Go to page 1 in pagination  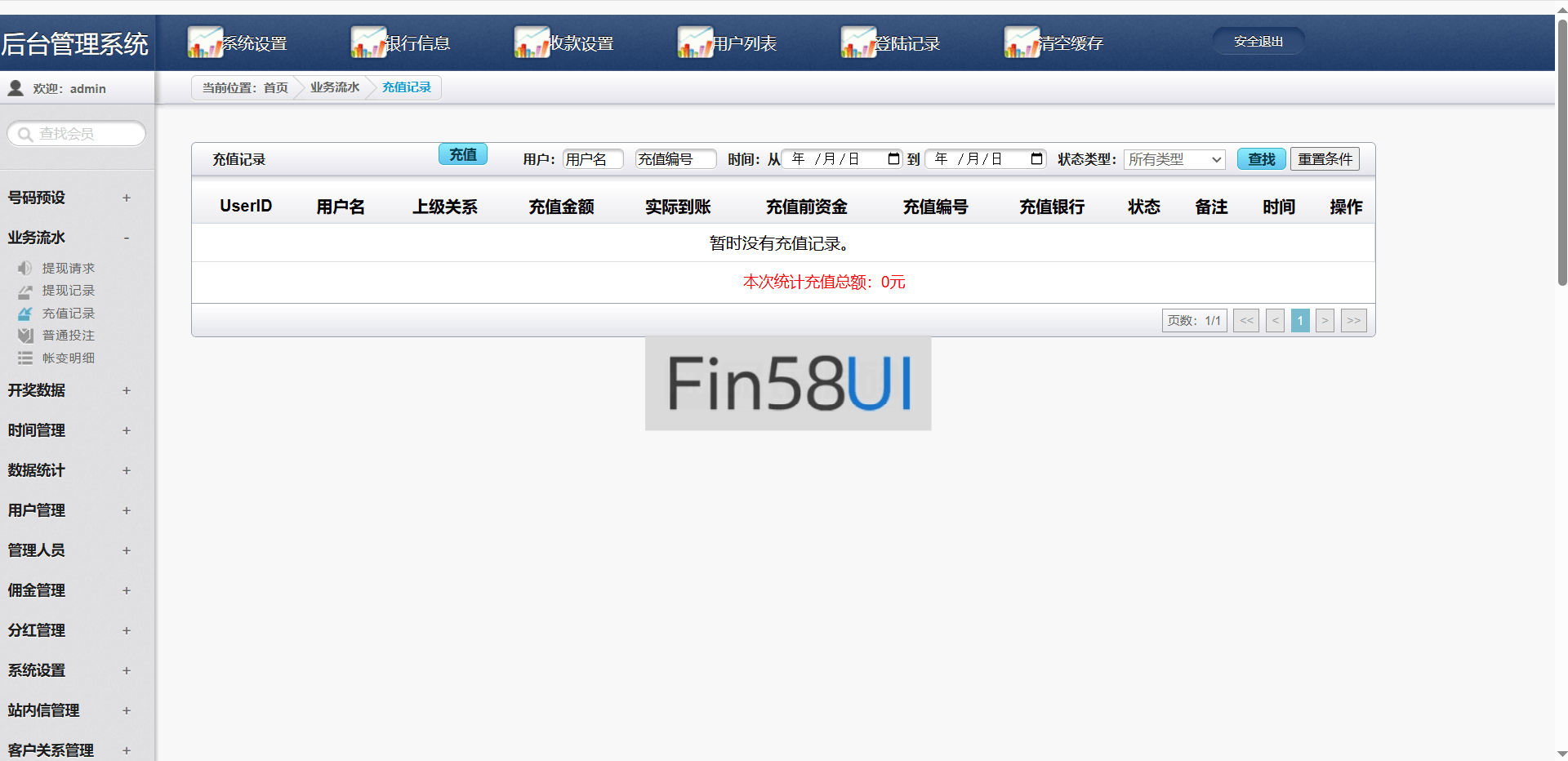[x=1299, y=320]
